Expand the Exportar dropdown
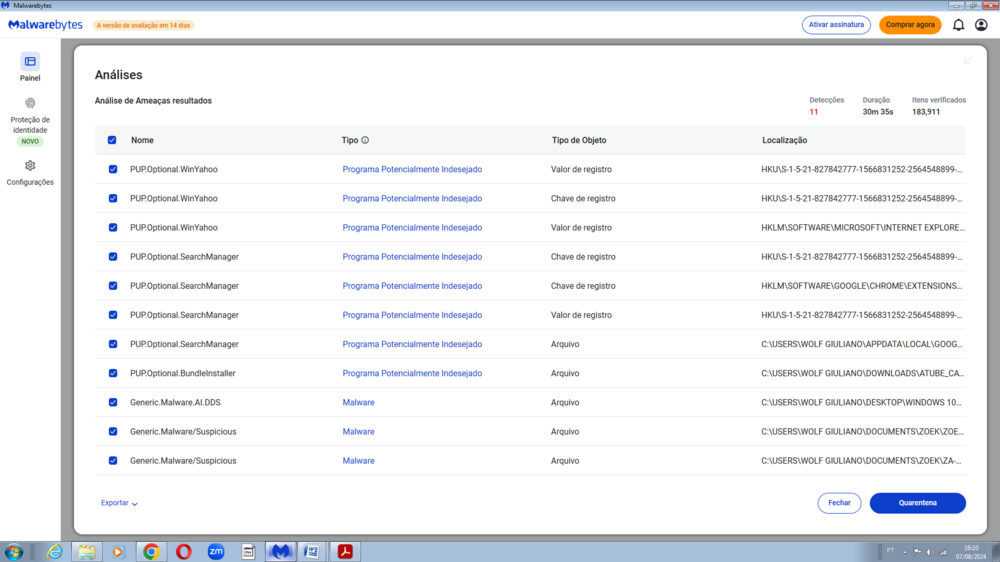This screenshot has width=1000, height=562. point(119,503)
